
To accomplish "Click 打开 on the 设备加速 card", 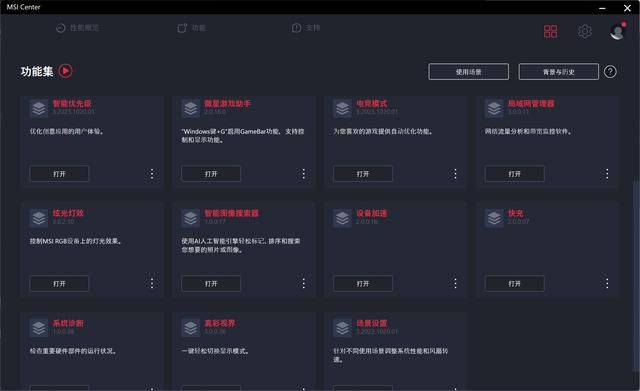I will pos(363,283).
